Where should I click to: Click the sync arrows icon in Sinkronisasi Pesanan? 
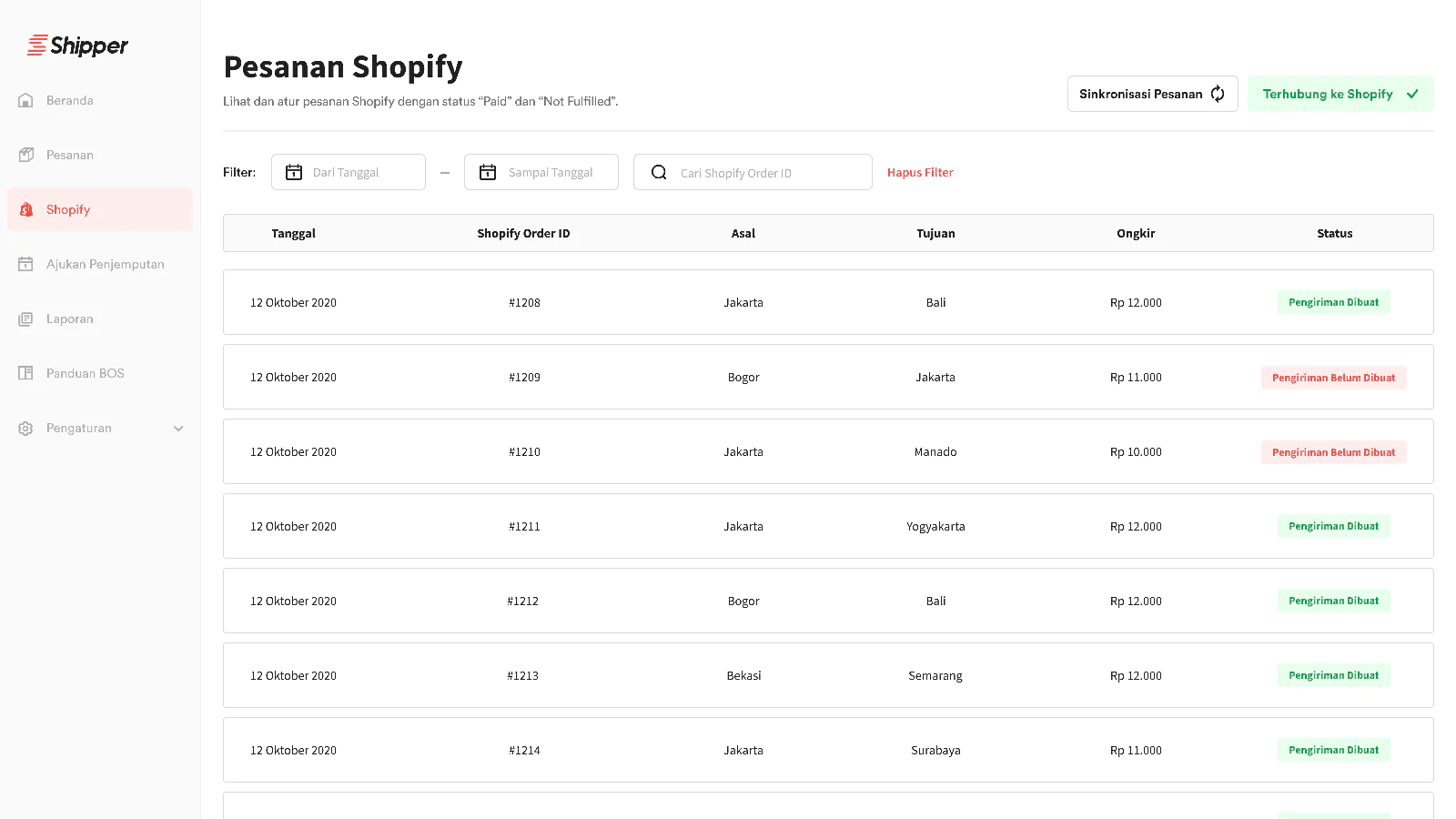click(1218, 94)
